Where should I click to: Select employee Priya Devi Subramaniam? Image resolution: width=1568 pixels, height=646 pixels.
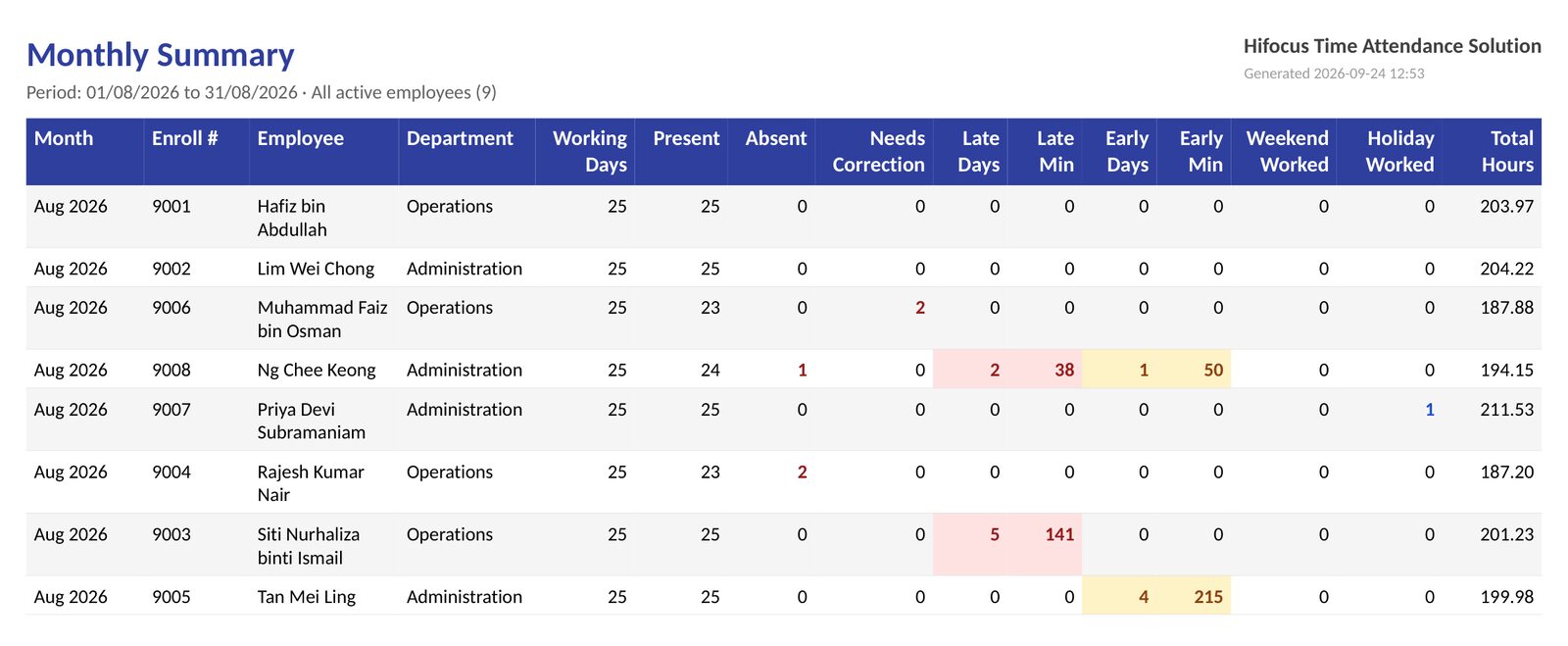(312, 421)
